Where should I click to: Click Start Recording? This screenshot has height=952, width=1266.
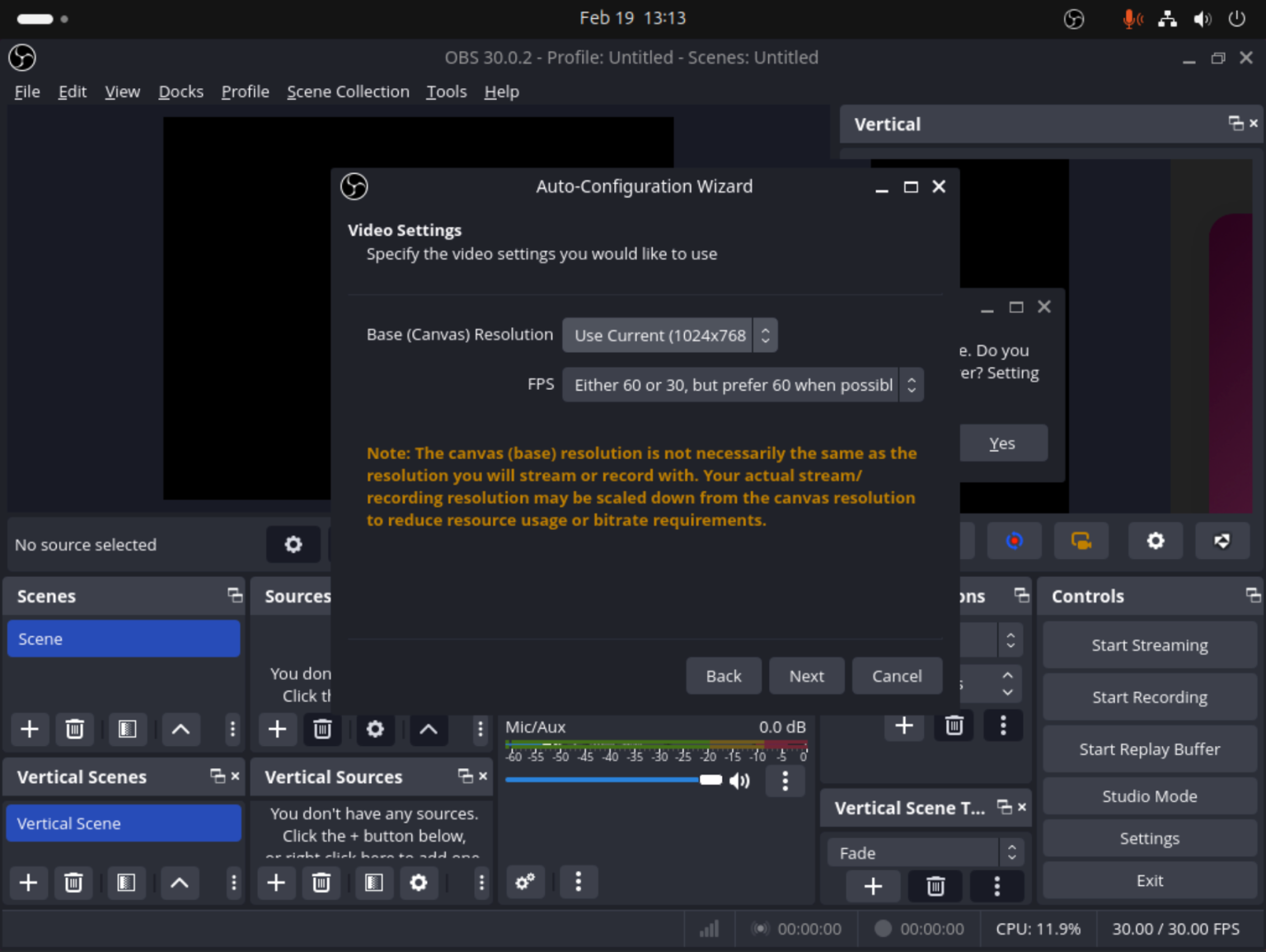1149,696
